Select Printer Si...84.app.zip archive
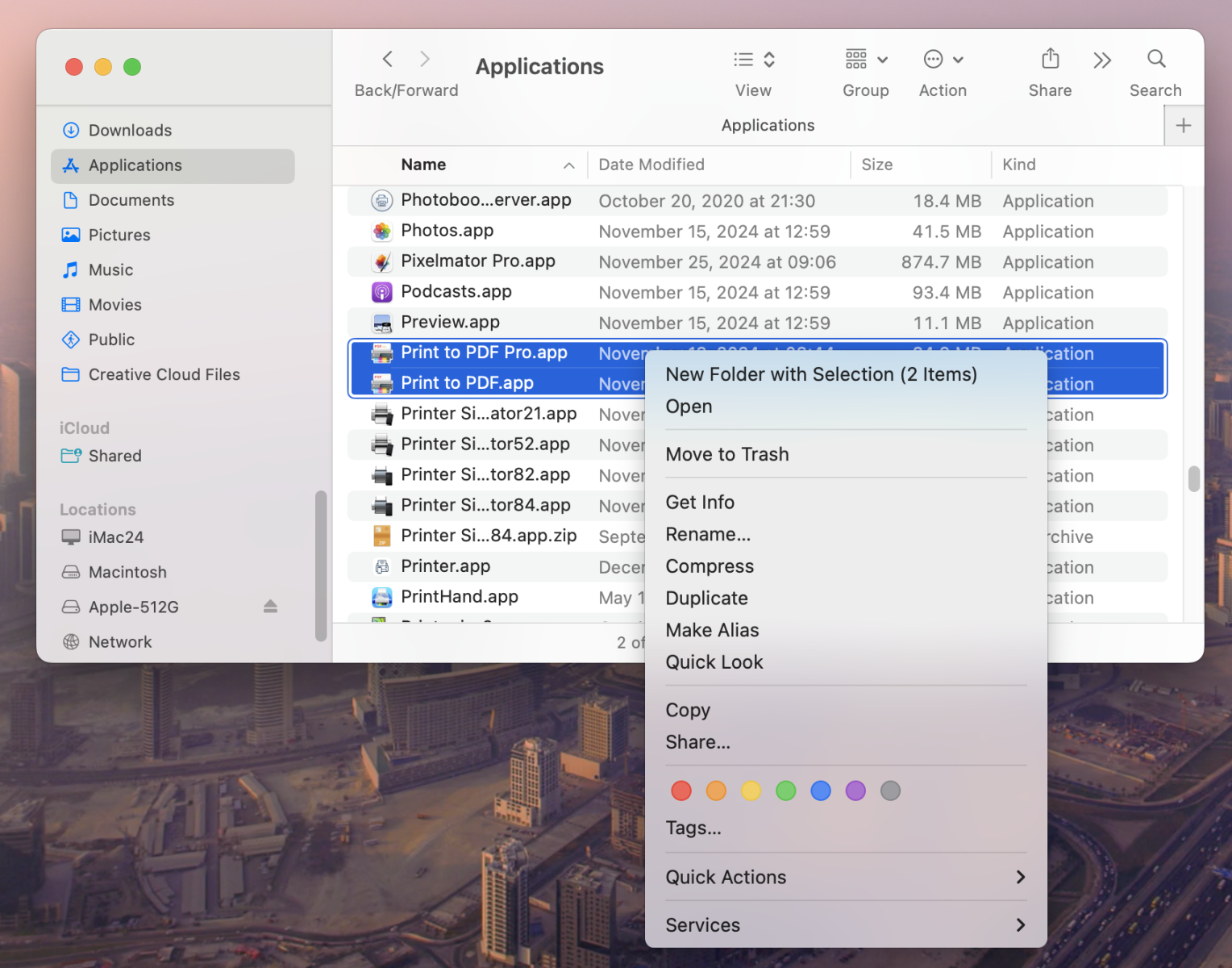The height and width of the screenshot is (968, 1232). [x=489, y=536]
